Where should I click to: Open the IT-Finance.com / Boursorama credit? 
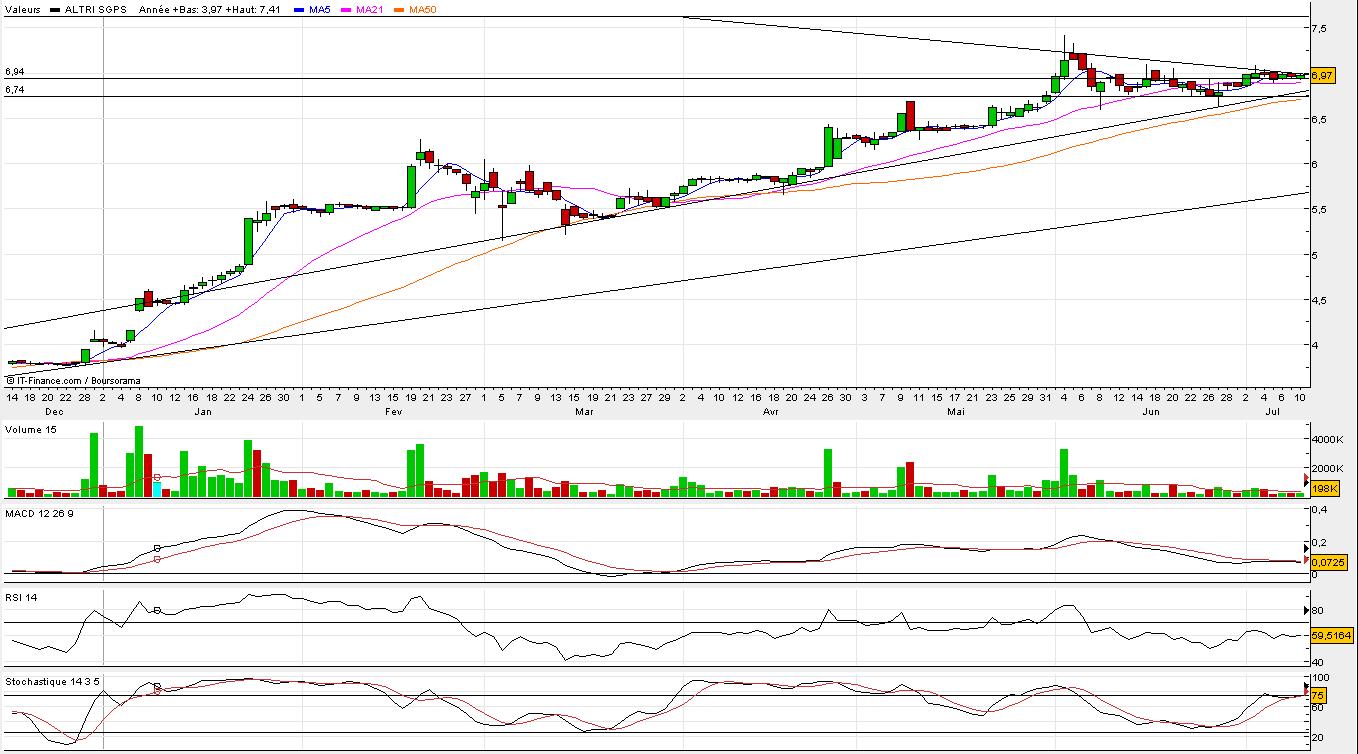pos(72,381)
